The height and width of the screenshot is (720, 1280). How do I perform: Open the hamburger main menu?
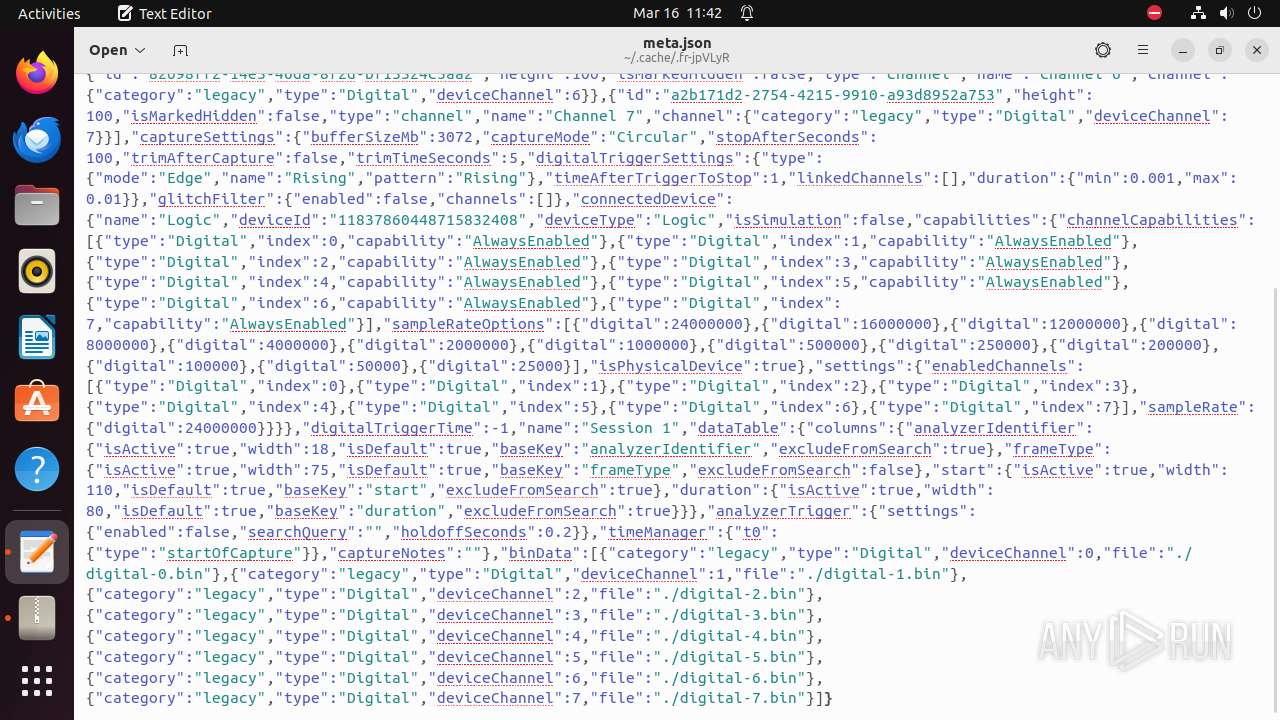(x=1143, y=50)
